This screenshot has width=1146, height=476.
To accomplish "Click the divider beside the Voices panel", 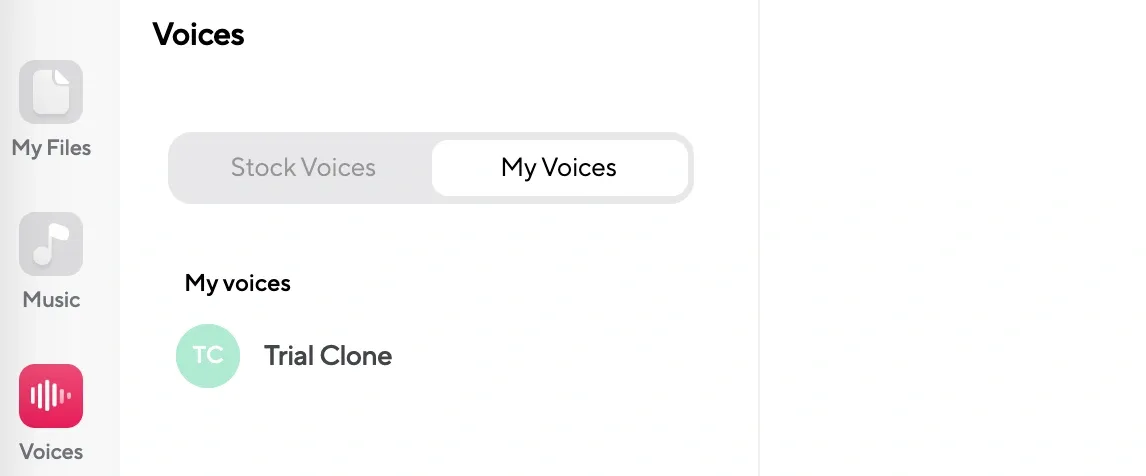I will [759, 240].
